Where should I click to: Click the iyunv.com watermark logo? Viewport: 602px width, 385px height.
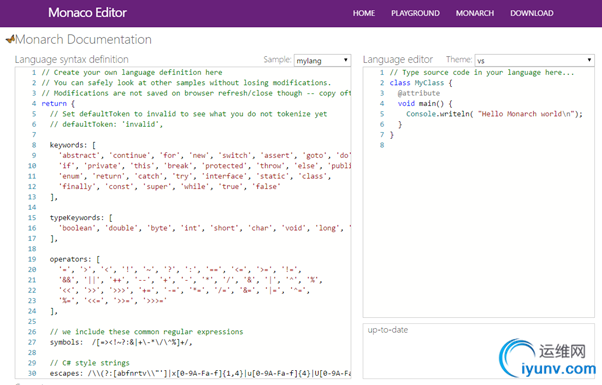pos(547,358)
